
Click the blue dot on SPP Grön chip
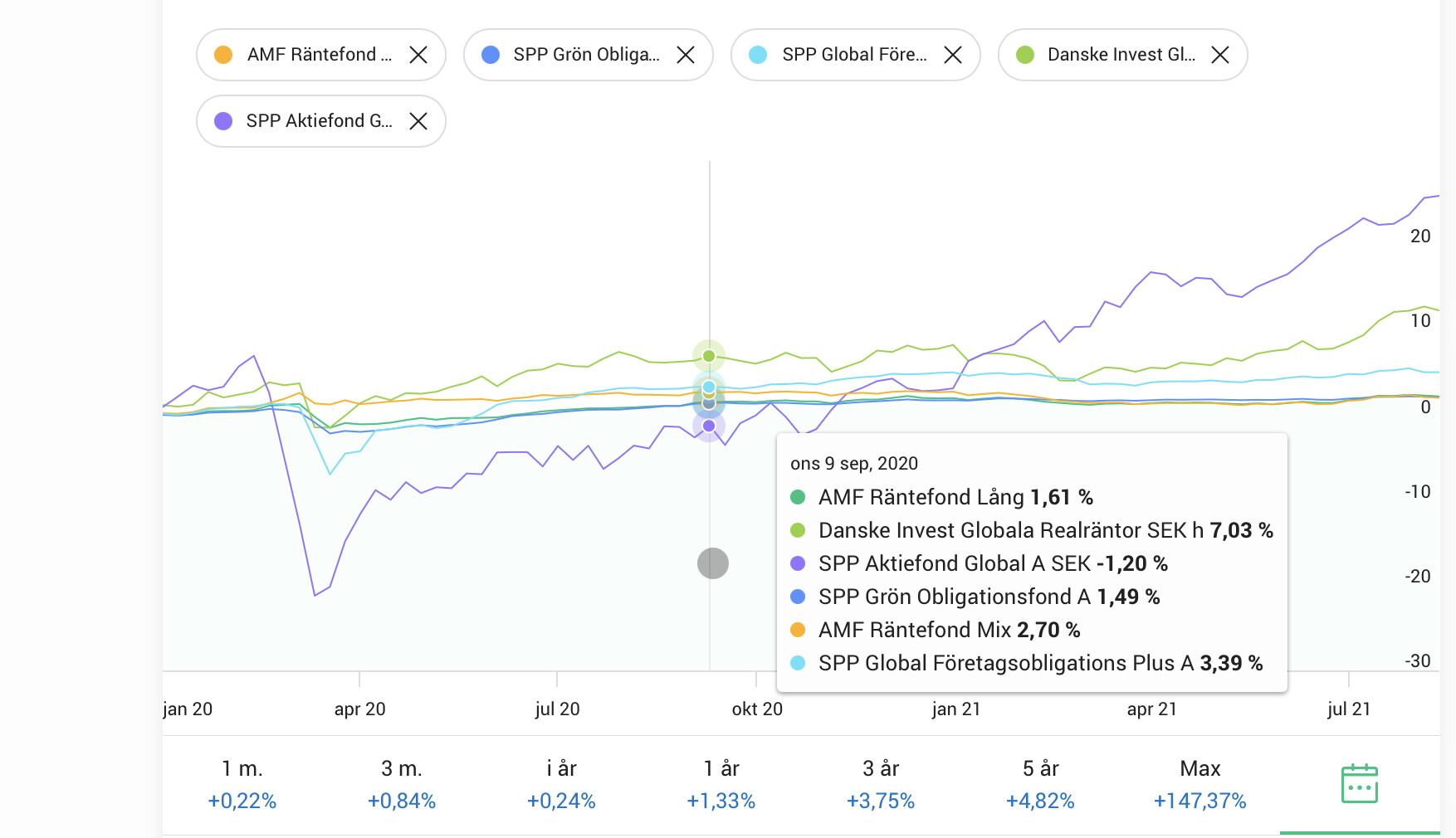491,55
